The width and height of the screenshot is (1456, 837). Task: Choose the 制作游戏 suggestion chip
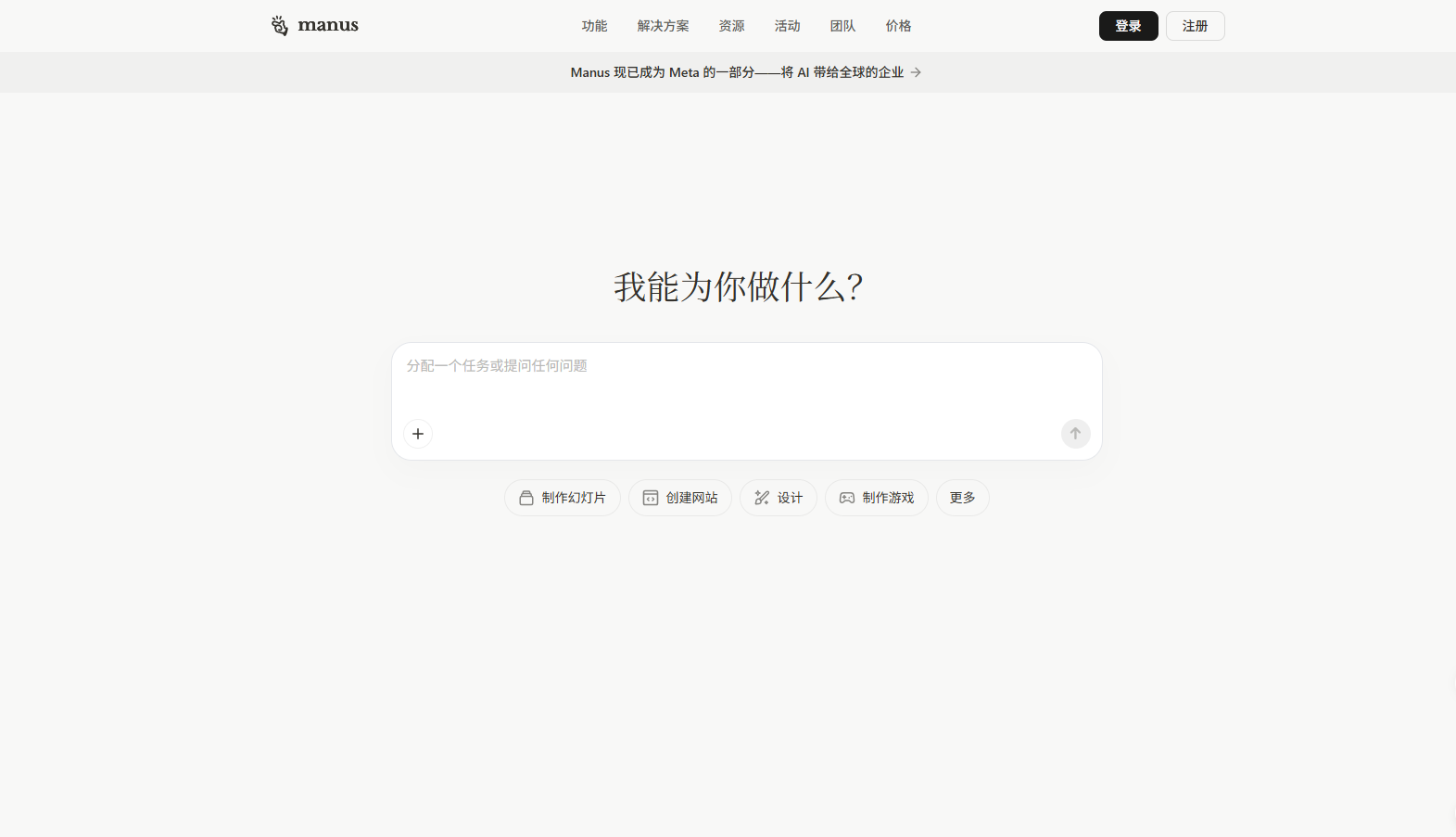(877, 498)
